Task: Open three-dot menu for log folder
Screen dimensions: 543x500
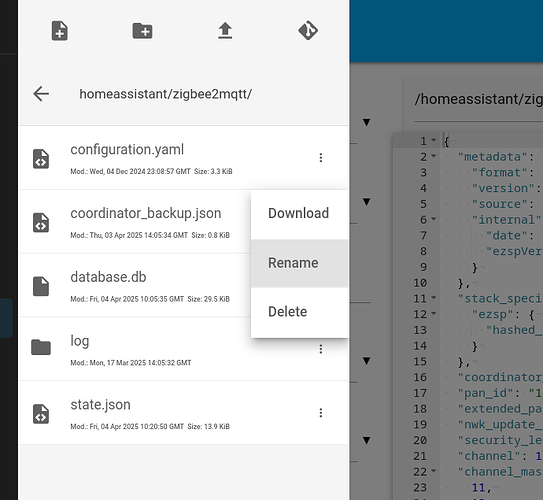Action: coord(321,349)
